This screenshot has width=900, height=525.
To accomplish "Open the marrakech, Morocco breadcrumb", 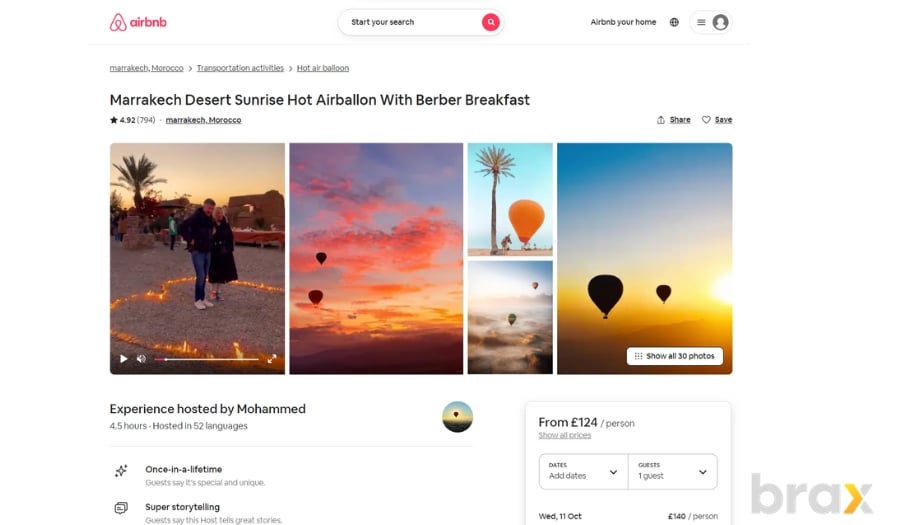I will click(x=146, y=68).
